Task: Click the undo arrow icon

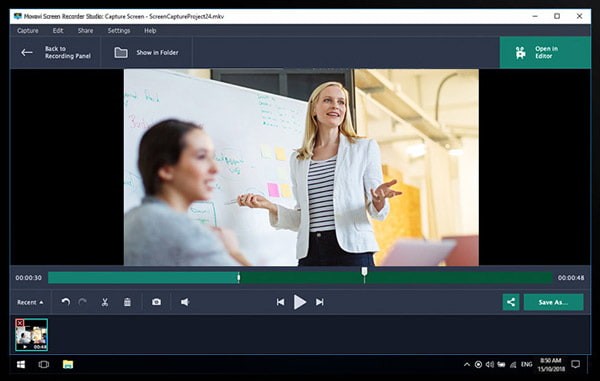Action: [66, 302]
